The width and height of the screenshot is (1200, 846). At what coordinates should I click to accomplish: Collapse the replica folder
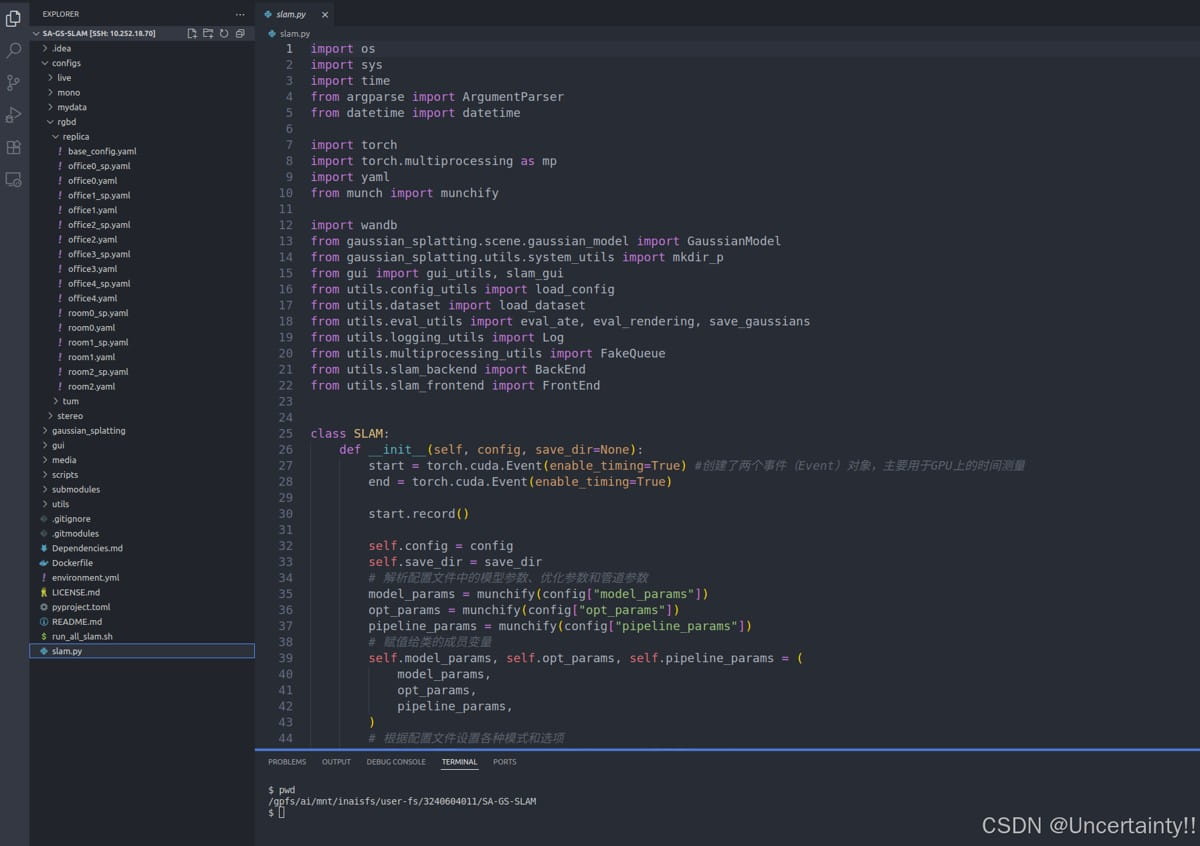click(x=75, y=137)
